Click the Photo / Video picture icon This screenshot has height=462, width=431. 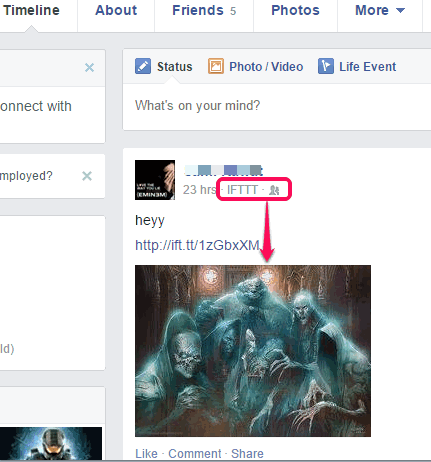(x=216, y=66)
